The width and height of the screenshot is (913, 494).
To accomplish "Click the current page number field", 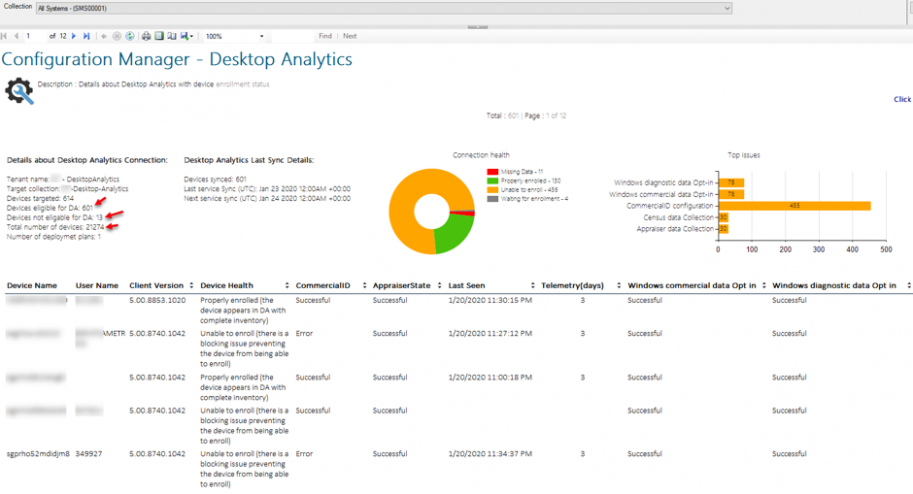I will (35, 36).
